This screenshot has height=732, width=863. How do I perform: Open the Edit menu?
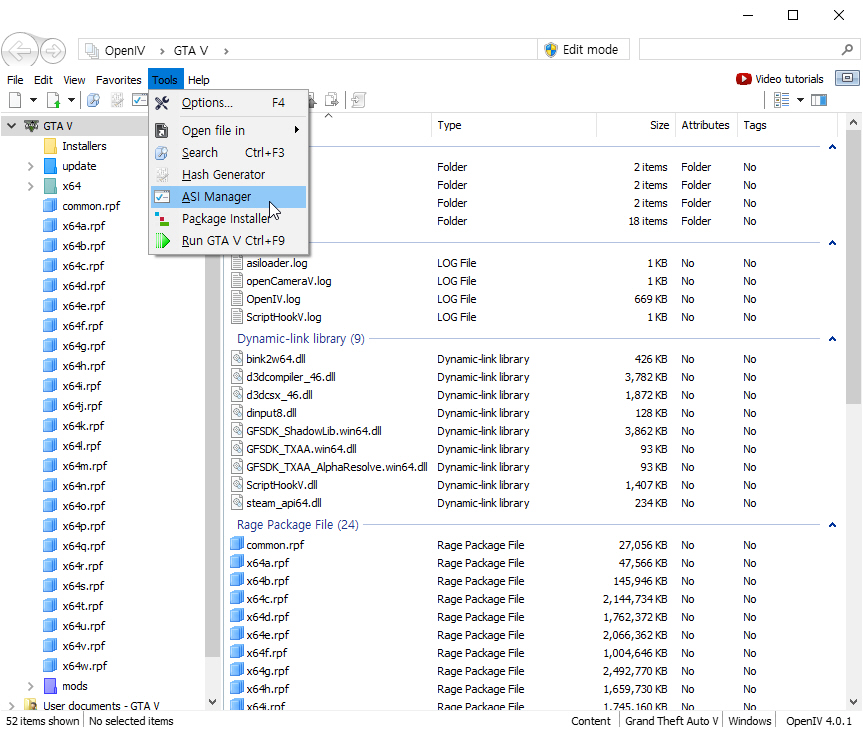[x=43, y=80]
